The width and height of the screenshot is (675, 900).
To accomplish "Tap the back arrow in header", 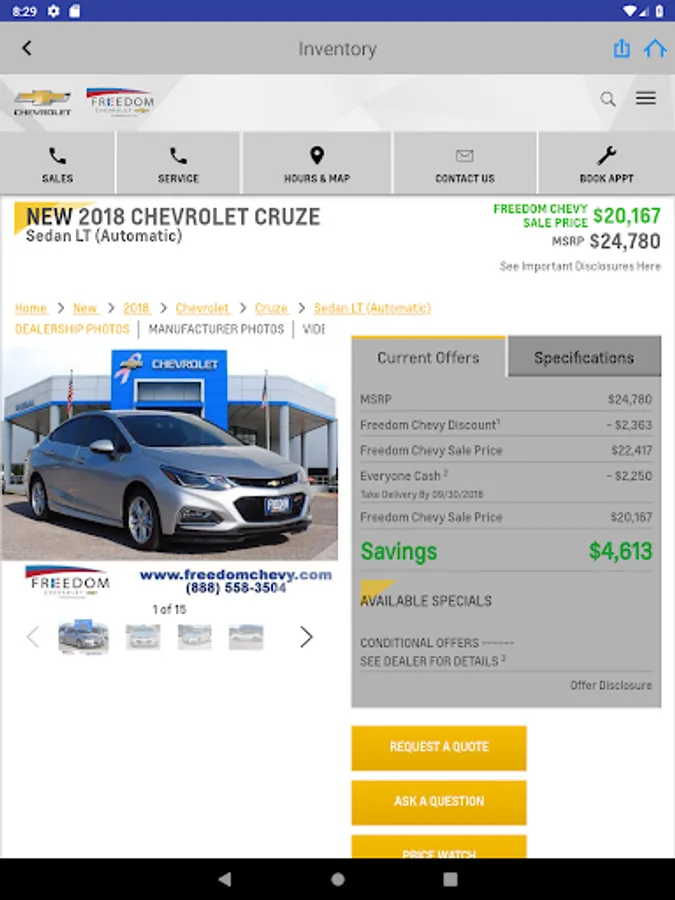I will coord(26,48).
